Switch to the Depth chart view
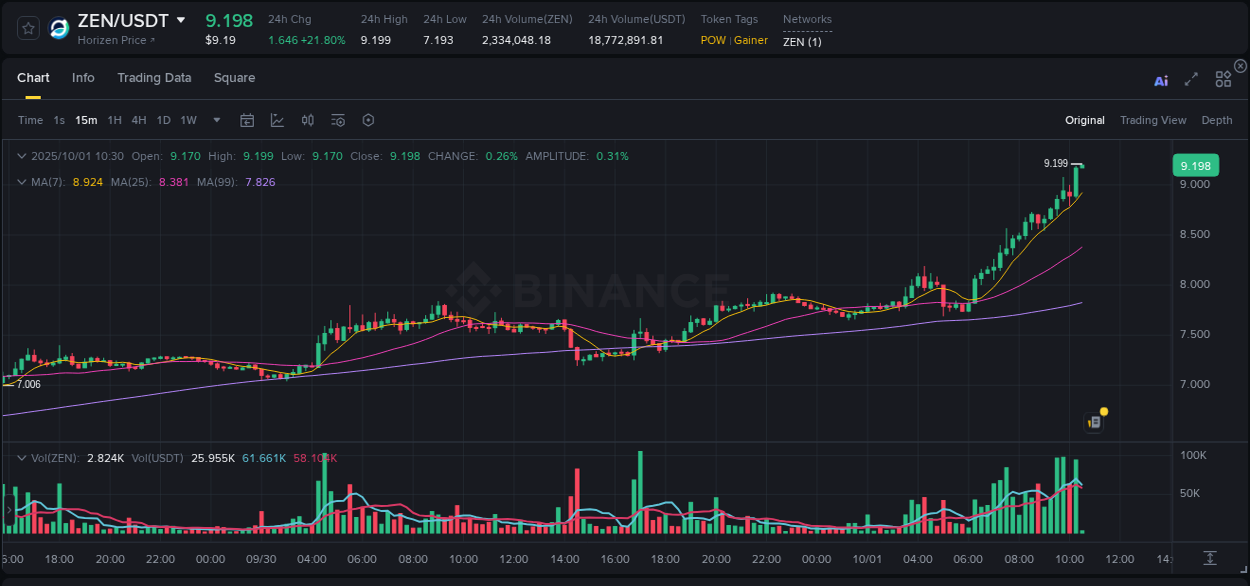Viewport: 1250px width, 586px height. (x=1217, y=119)
